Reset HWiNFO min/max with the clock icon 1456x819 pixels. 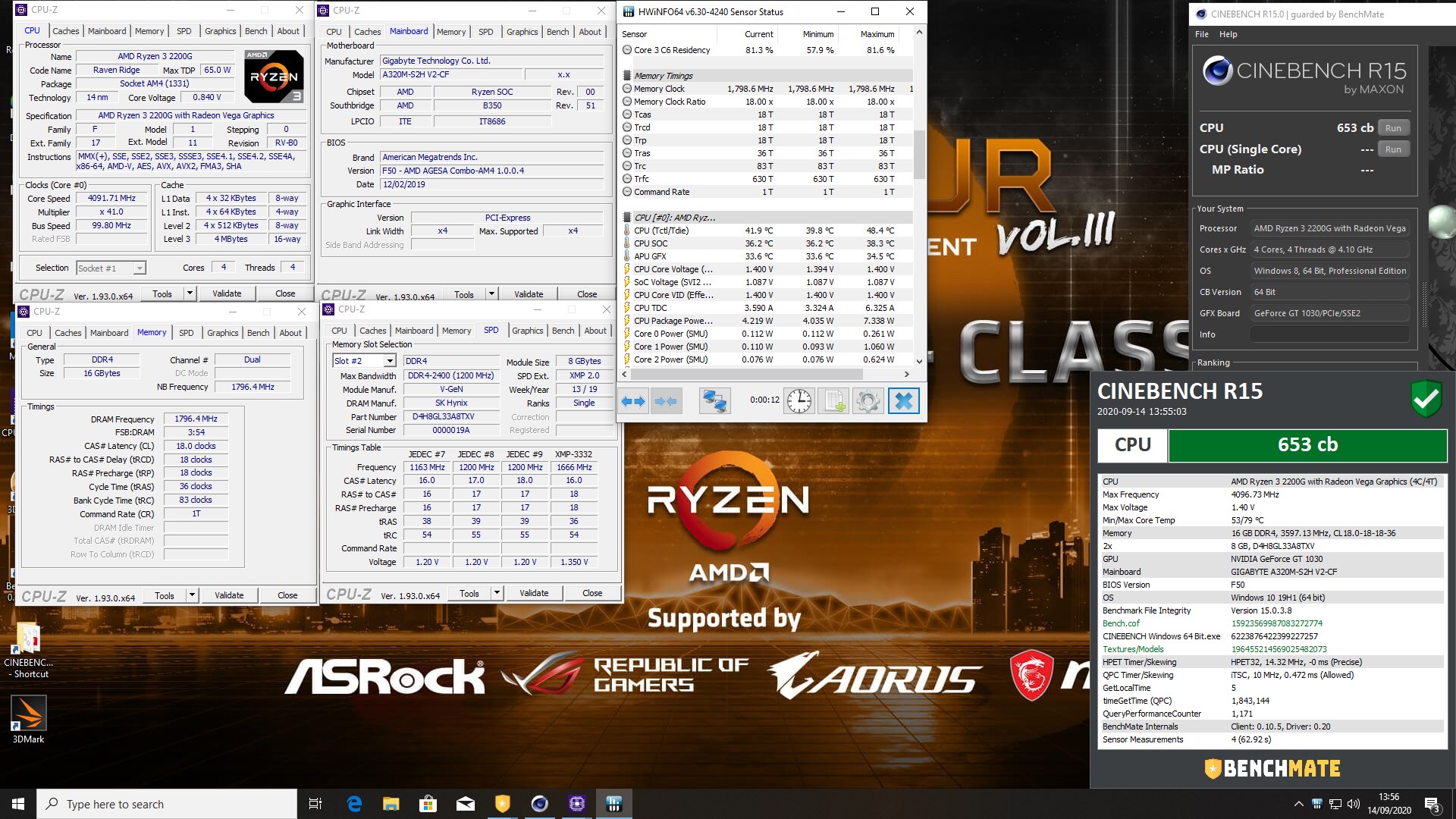[x=799, y=400]
